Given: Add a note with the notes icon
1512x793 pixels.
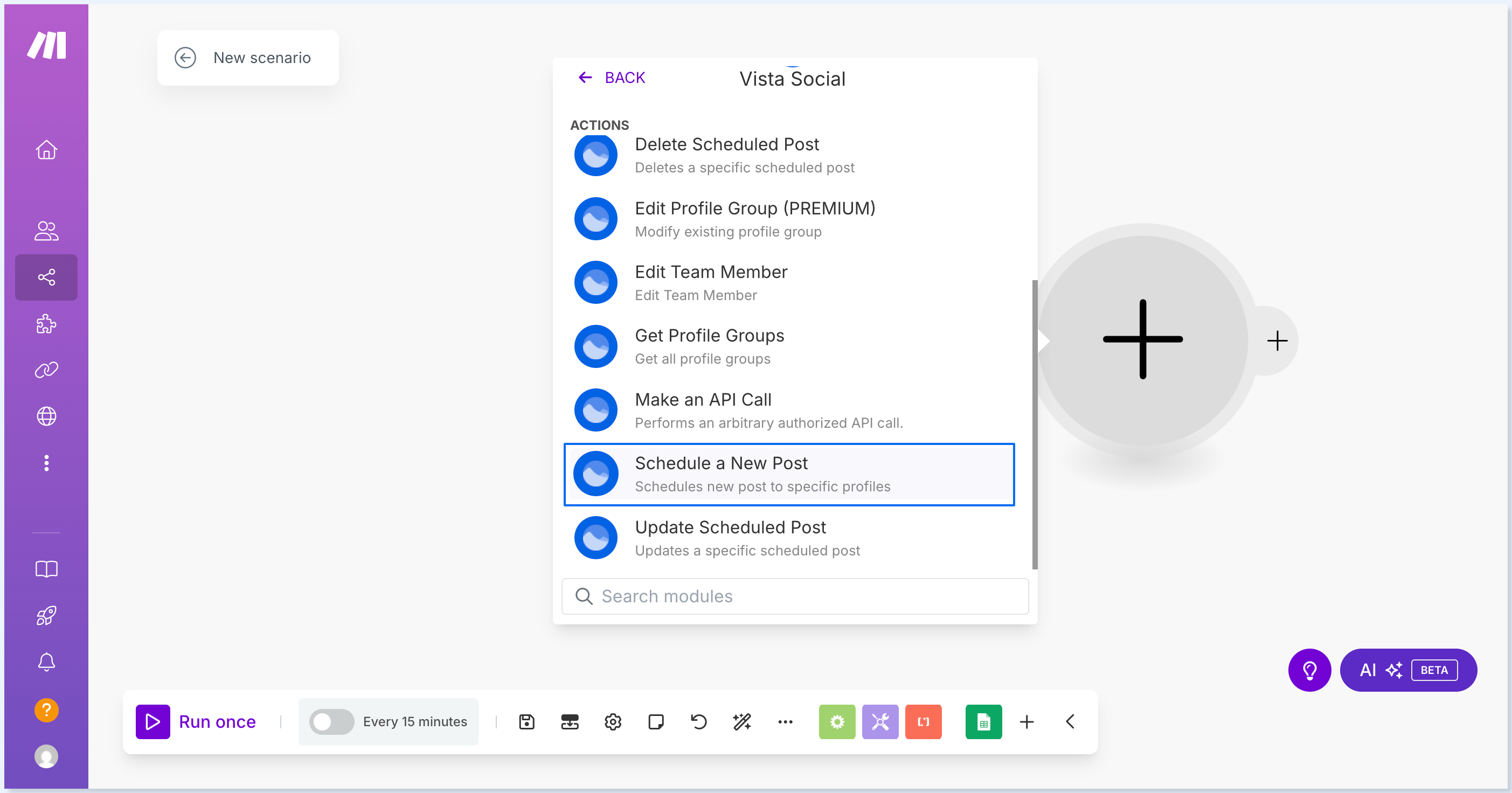Looking at the screenshot, I should tap(656, 722).
